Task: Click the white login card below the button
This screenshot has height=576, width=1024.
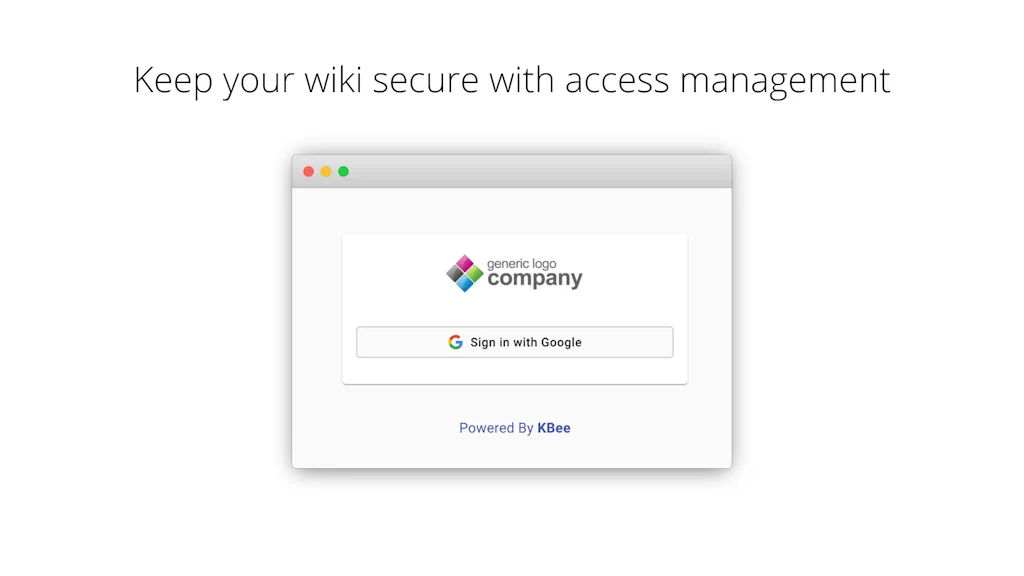Action: click(514, 370)
